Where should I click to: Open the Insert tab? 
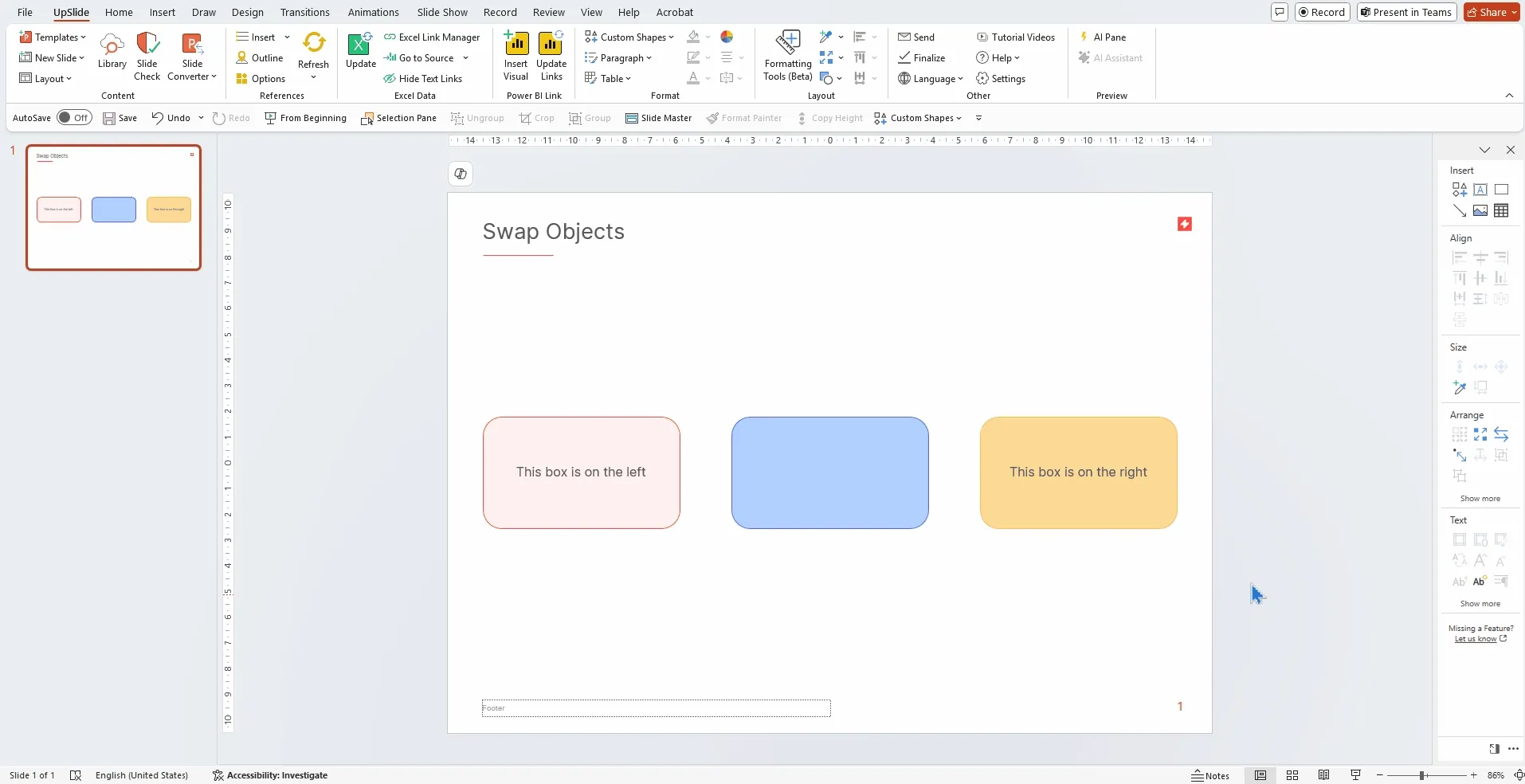[x=163, y=12]
